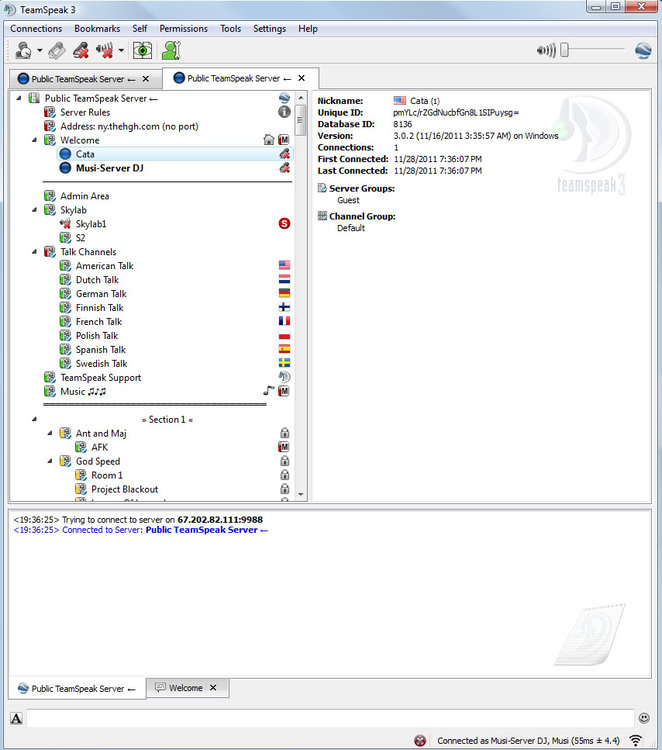Viewport: 662px width, 750px height.
Task: Open the Permissions menu
Action: pos(184,29)
